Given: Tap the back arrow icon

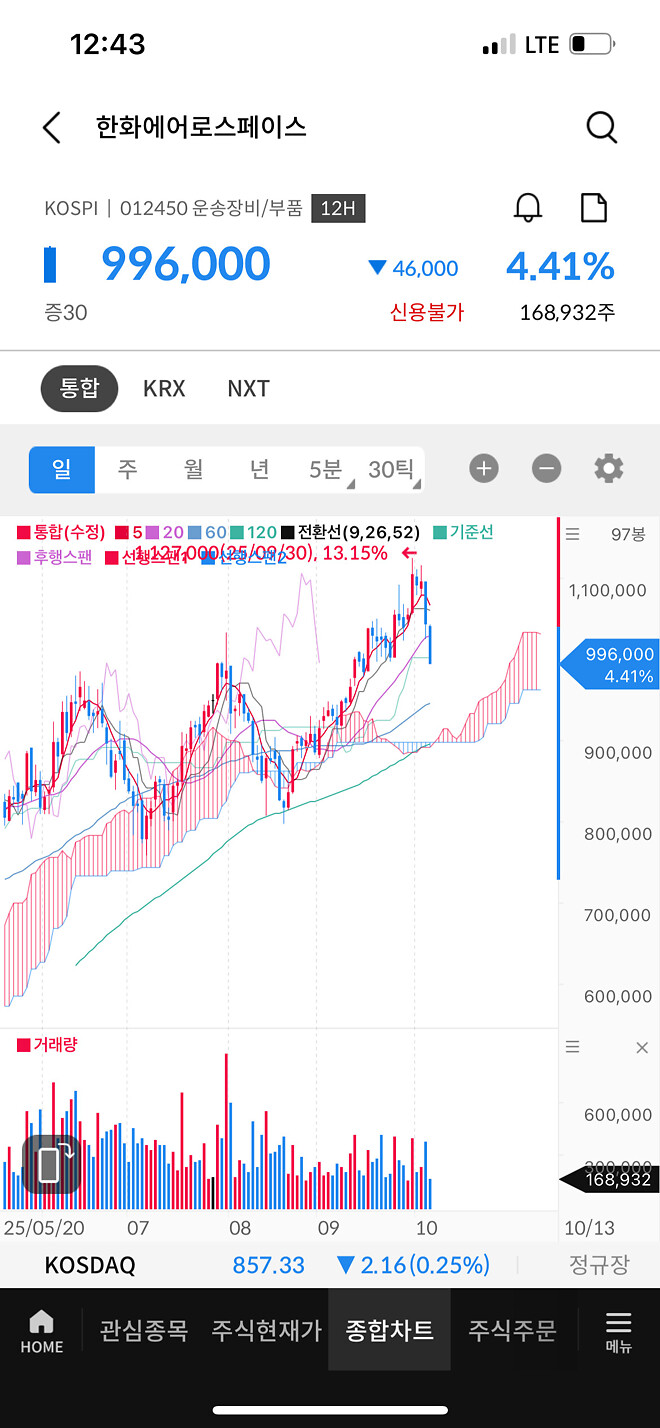Looking at the screenshot, I should click(50, 127).
